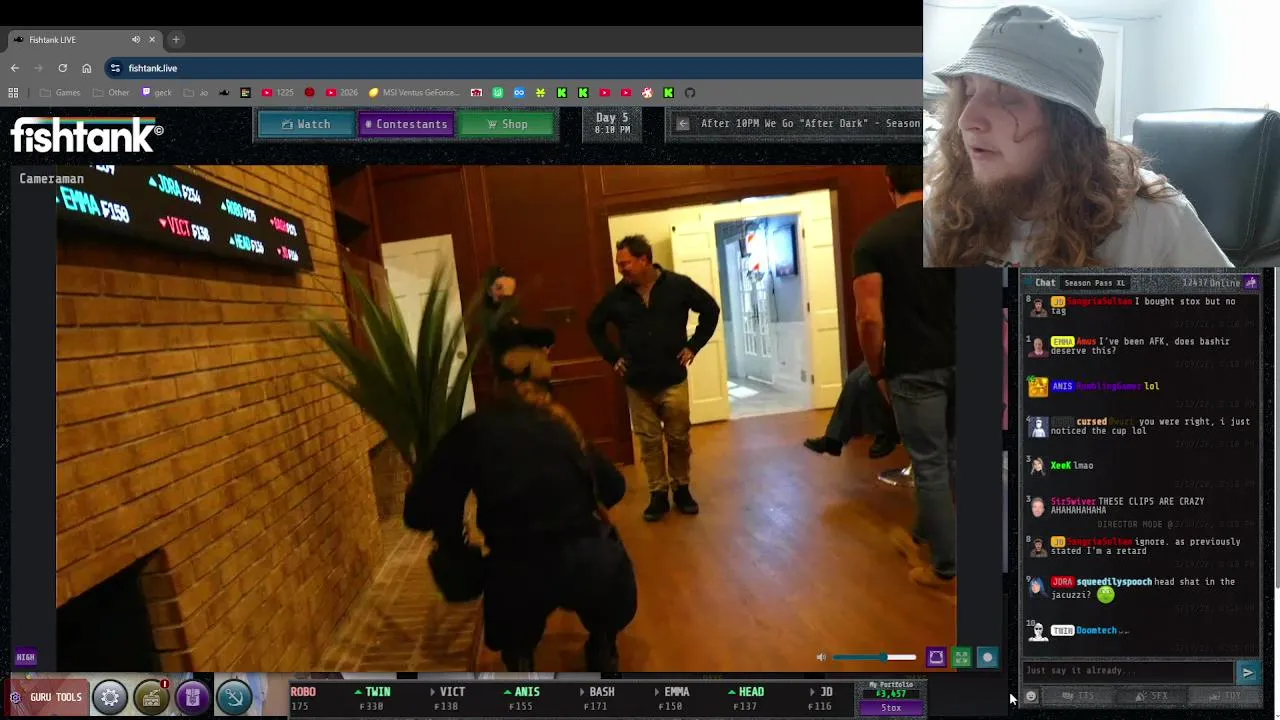Enter fullscreen video mode
1280x720 pixels.
pyautogui.click(x=961, y=657)
